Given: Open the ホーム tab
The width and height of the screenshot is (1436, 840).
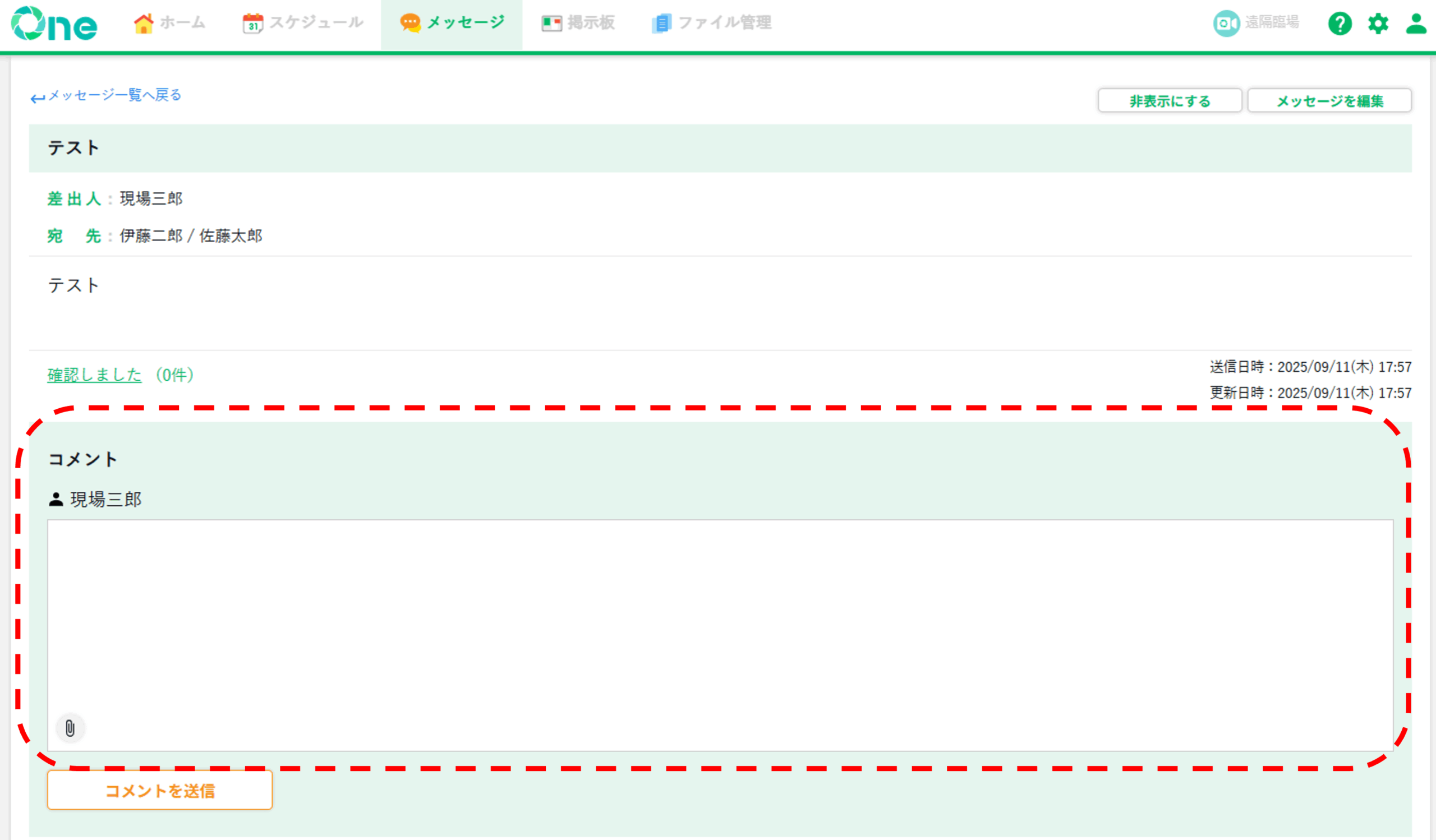Looking at the screenshot, I should 182,23.
